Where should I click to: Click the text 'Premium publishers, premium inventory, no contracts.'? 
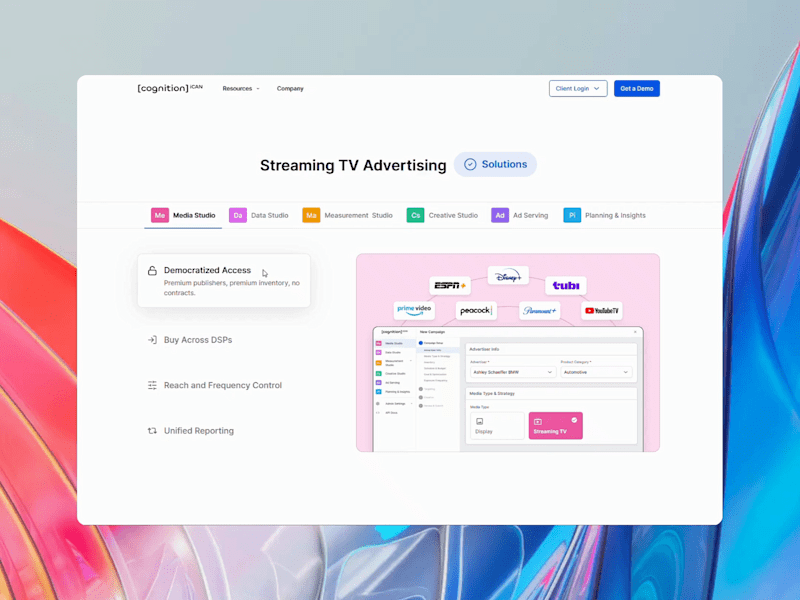pos(232,288)
